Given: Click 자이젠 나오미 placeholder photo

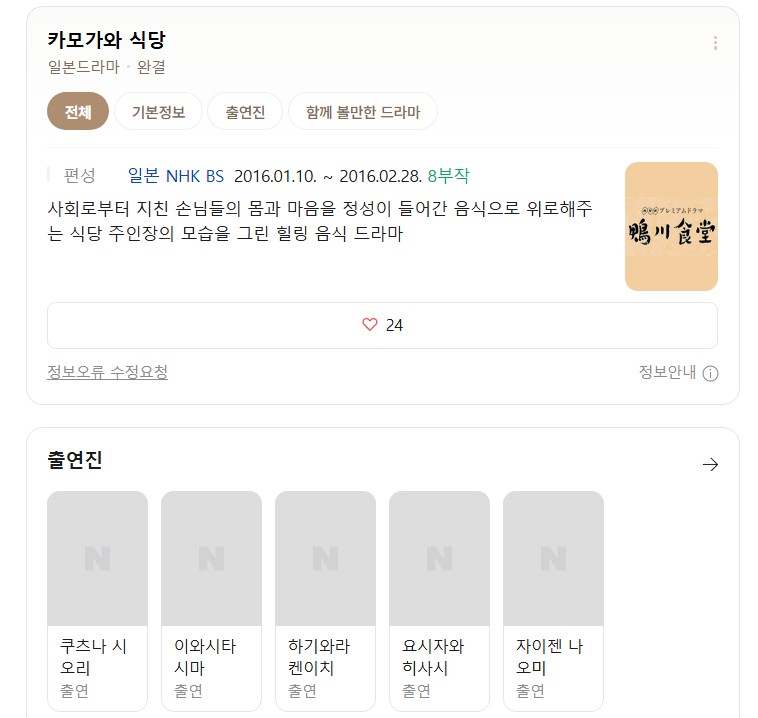Looking at the screenshot, I should 553,558.
